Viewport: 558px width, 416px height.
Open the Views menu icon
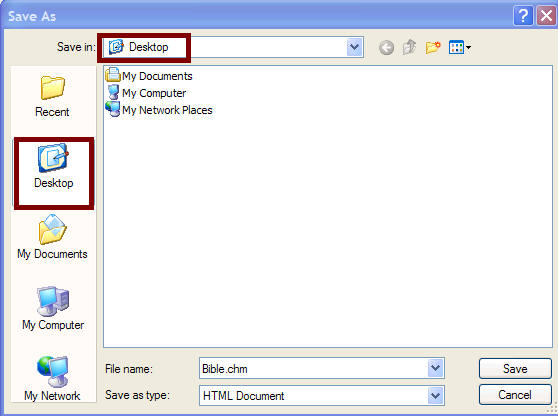(460, 47)
